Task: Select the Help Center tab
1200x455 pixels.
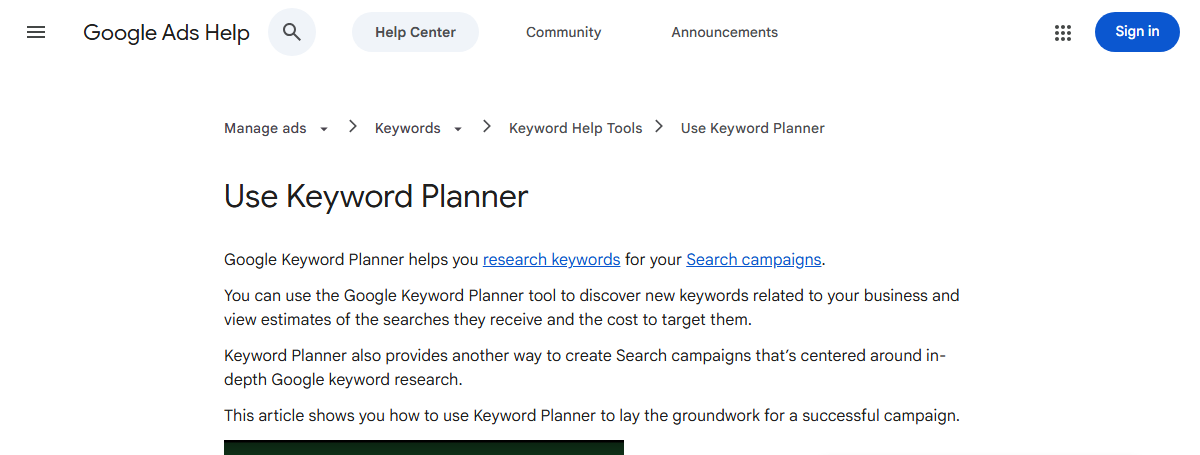Action: click(415, 32)
